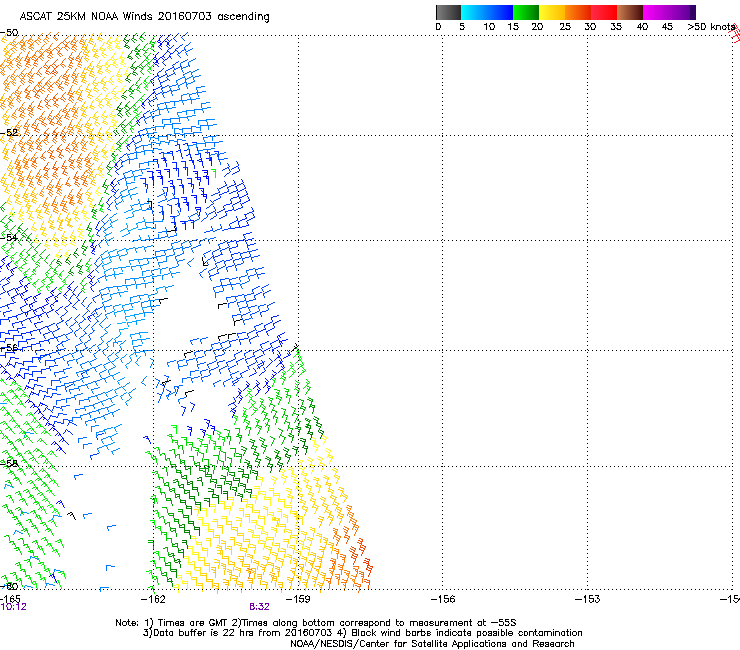Click the orange 25–30 knots color bar segment
The image size is (740, 650).
[578, 12]
